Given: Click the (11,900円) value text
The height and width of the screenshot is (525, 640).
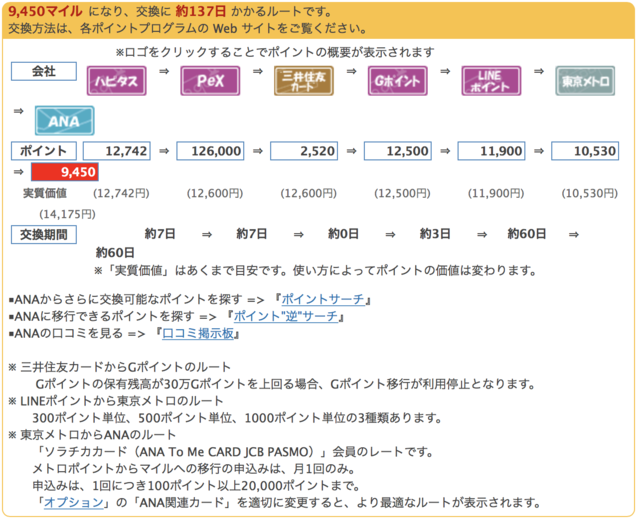Looking at the screenshot, I should (x=496, y=193).
